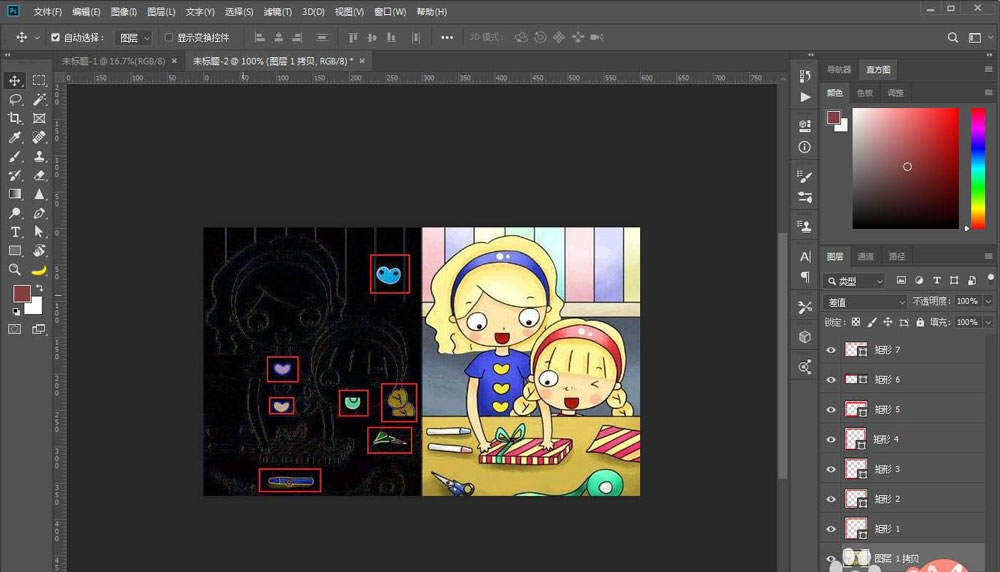This screenshot has width=1000, height=572.
Task: Switch to the 路径 tab
Action: pyautogui.click(x=897, y=256)
